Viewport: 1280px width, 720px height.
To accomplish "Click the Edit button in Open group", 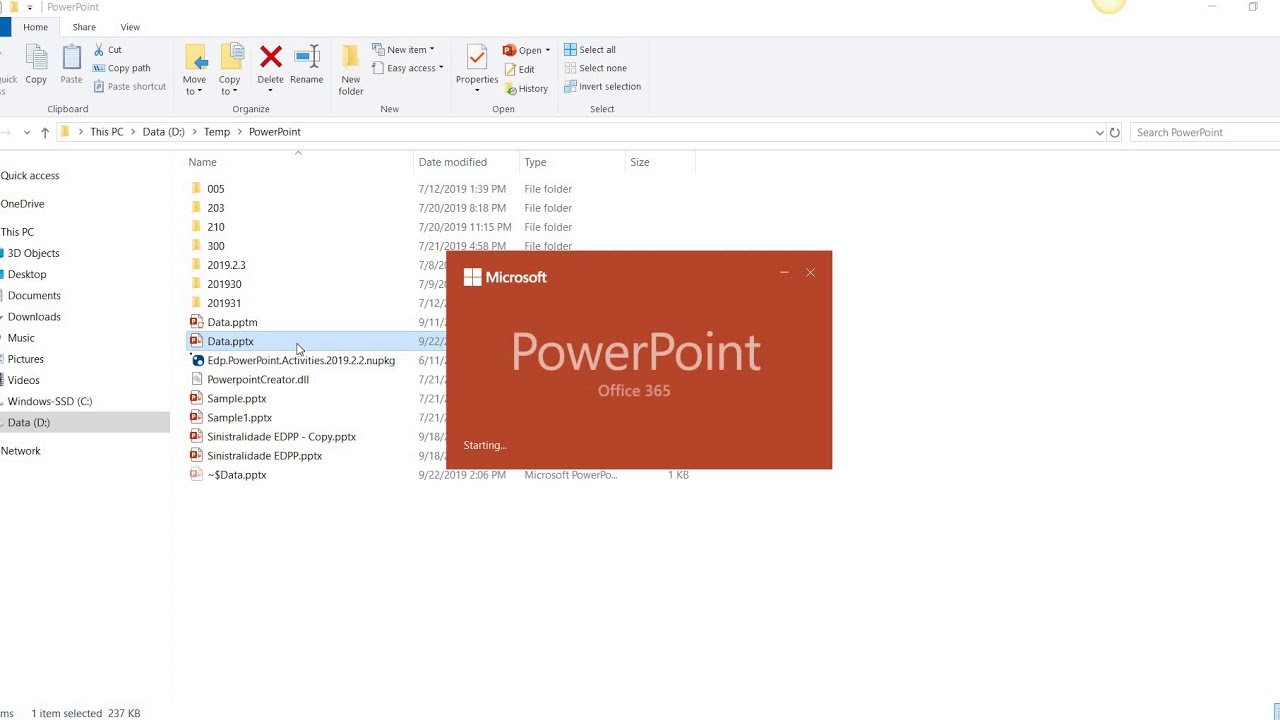I will click(519, 69).
